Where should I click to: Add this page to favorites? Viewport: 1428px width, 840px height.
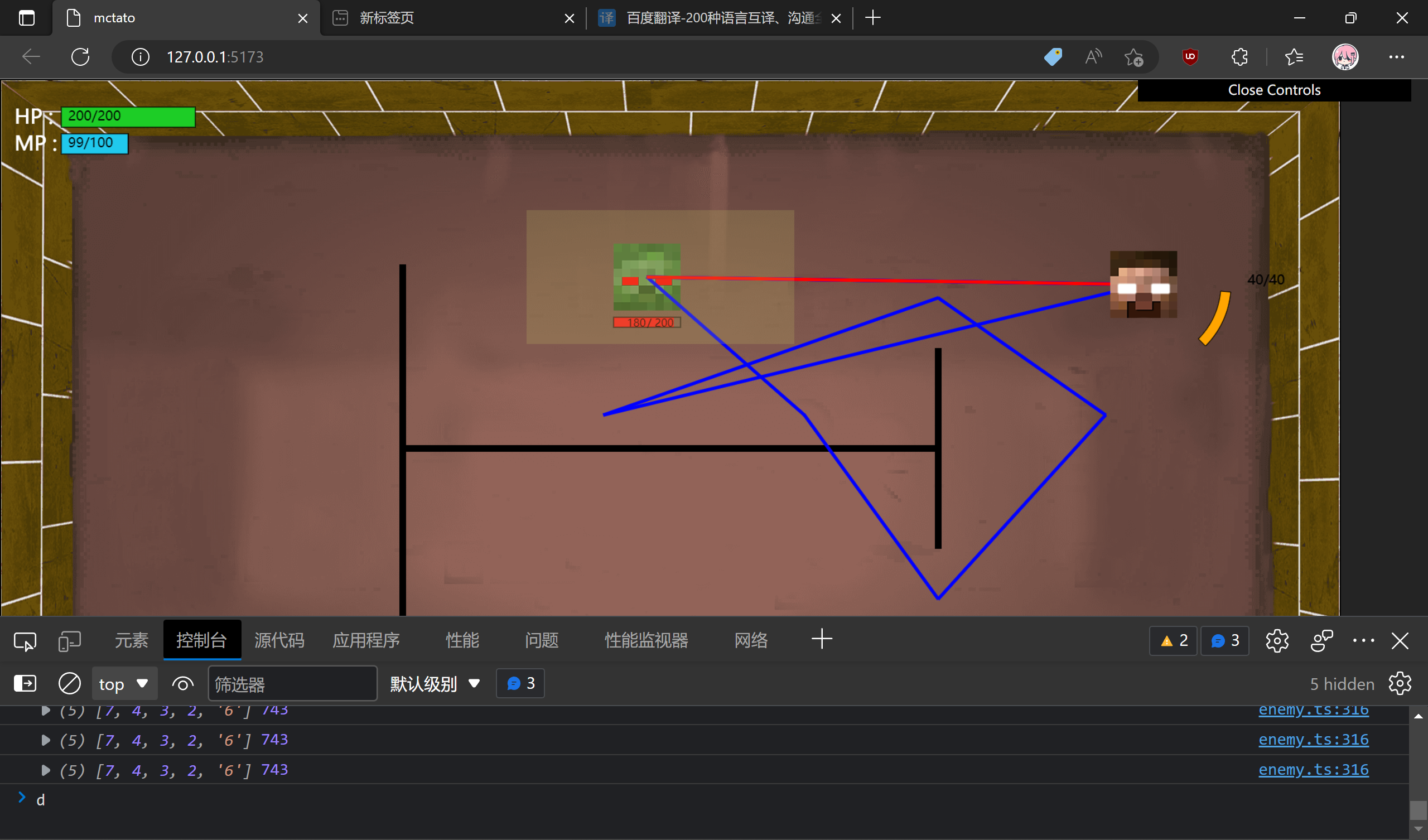pyautogui.click(x=1133, y=57)
